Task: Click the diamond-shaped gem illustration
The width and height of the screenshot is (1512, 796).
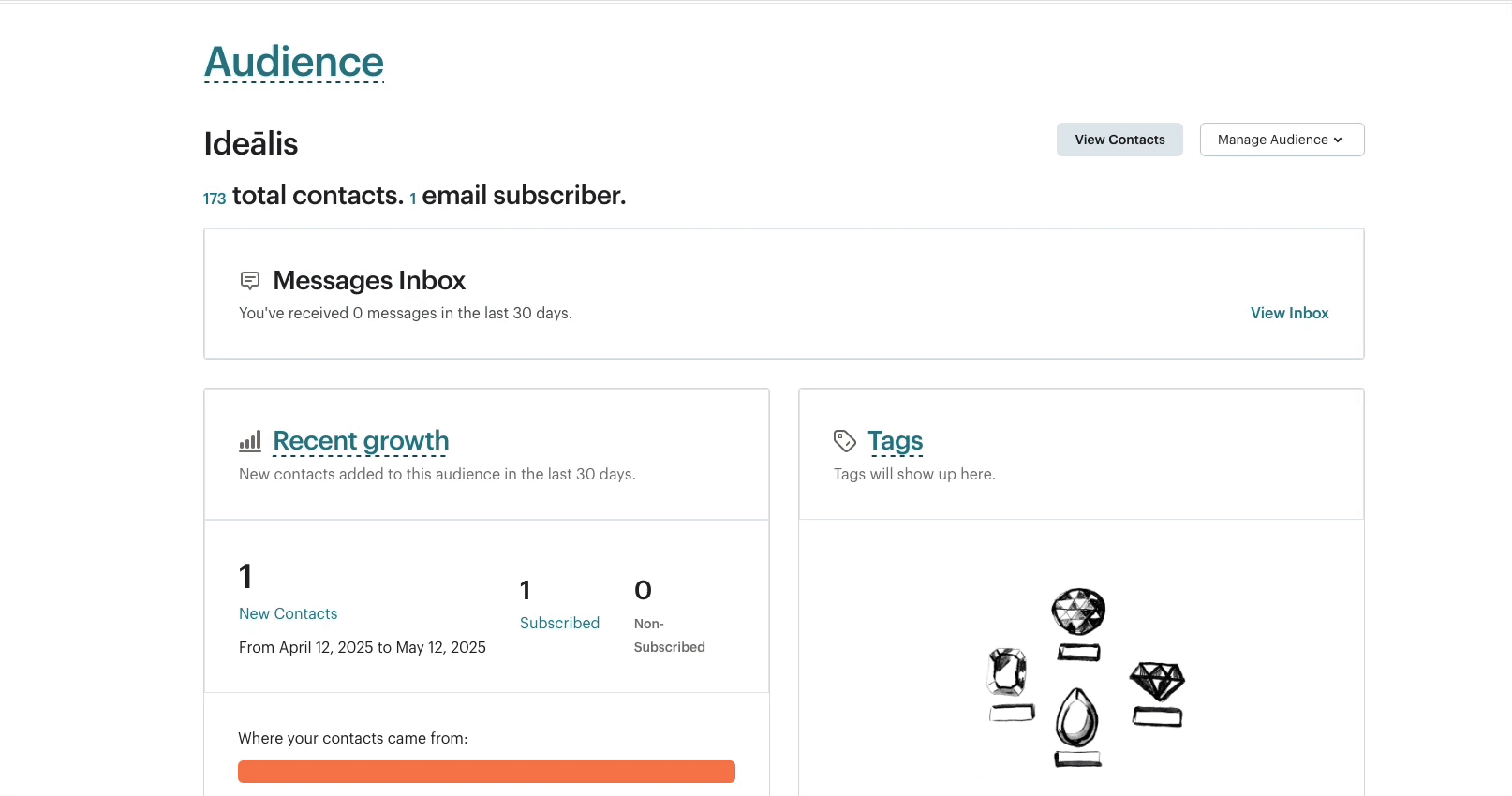Action: pyautogui.click(x=1157, y=682)
